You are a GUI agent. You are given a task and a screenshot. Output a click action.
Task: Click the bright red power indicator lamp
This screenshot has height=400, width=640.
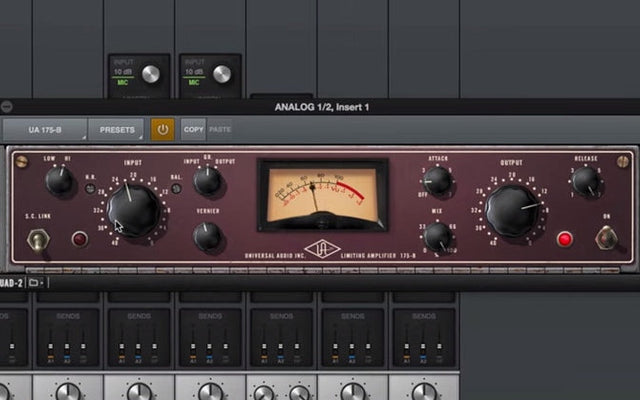pos(565,239)
